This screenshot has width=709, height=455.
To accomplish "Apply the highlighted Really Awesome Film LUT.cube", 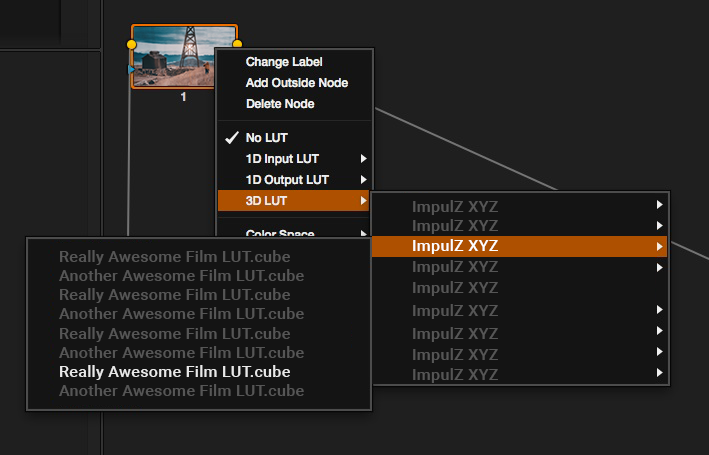I will coord(175,372).
